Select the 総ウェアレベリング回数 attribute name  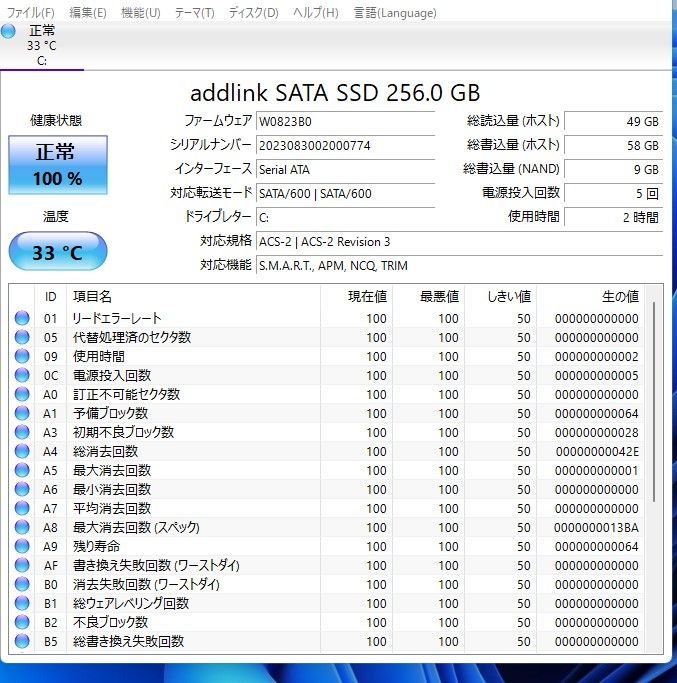coord(130,603)
